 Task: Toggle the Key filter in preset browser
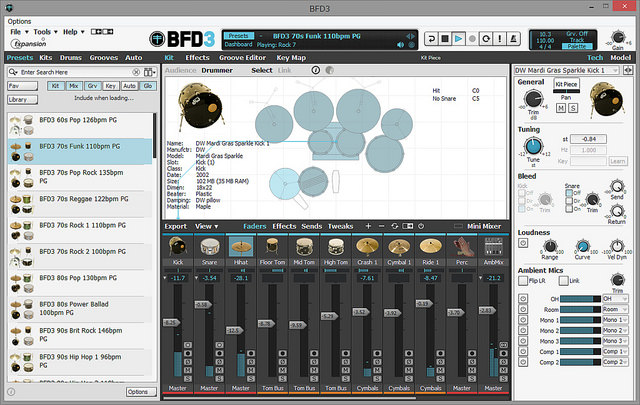point(111,86)
